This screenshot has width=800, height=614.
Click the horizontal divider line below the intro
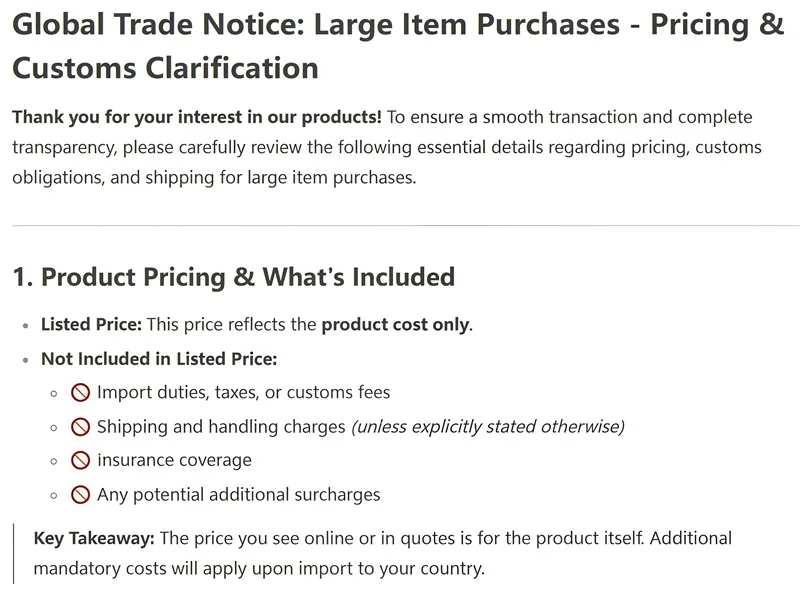click(x=400, y=226)
